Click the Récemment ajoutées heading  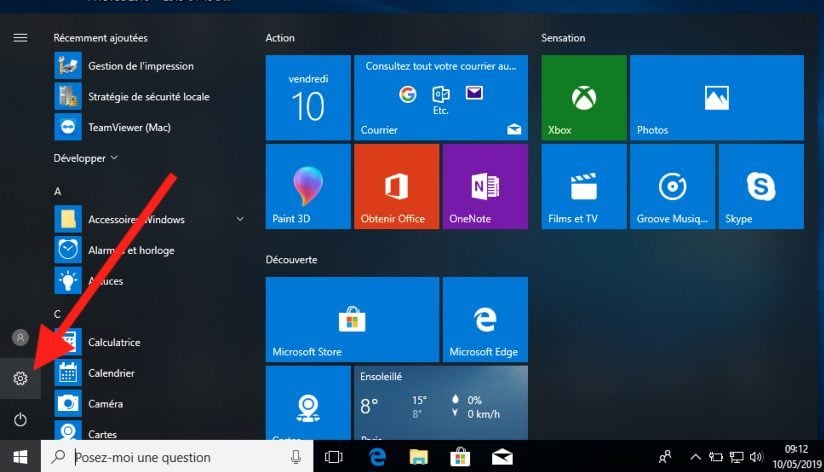click(x=100, y=38)
